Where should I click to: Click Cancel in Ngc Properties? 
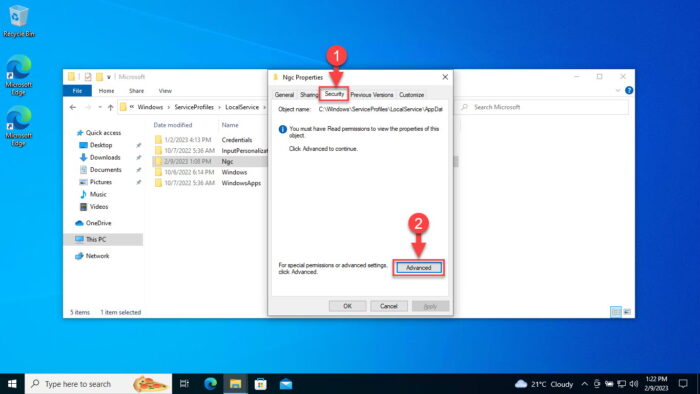388,306
